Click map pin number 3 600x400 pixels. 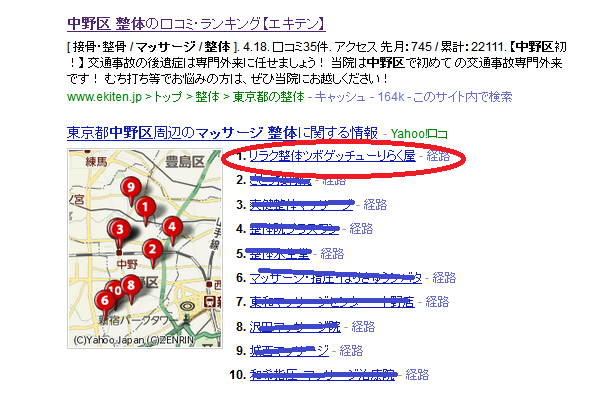120,230
